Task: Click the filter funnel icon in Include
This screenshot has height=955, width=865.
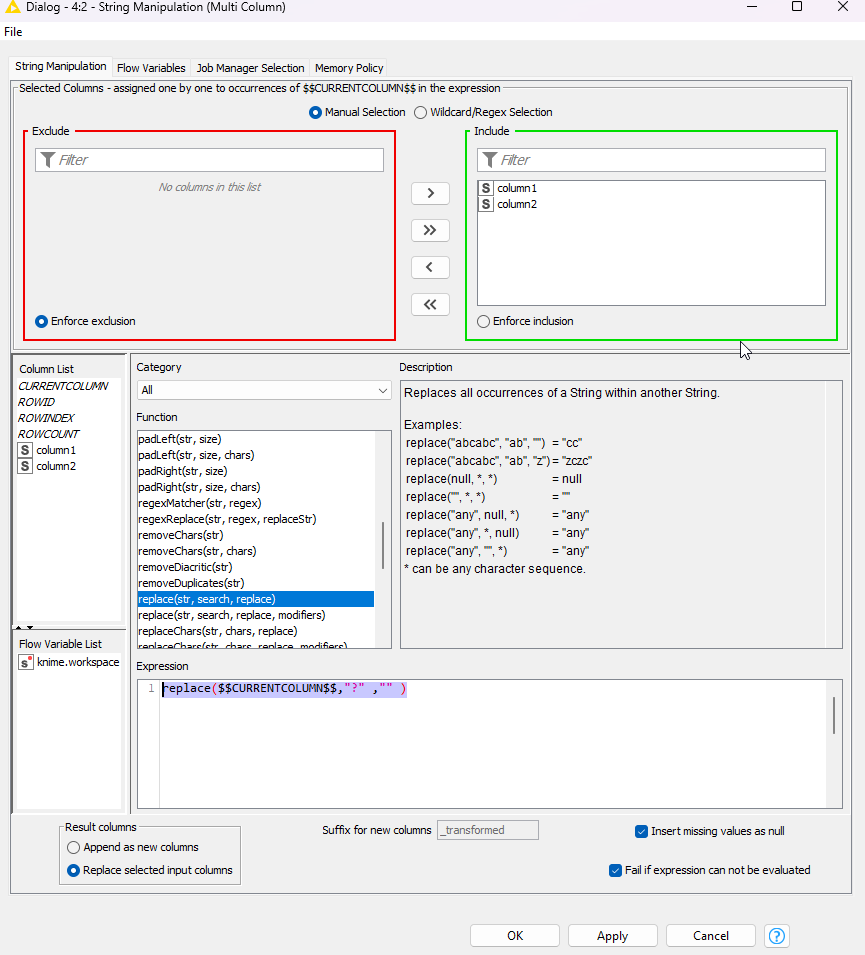Action: (490, 160)
